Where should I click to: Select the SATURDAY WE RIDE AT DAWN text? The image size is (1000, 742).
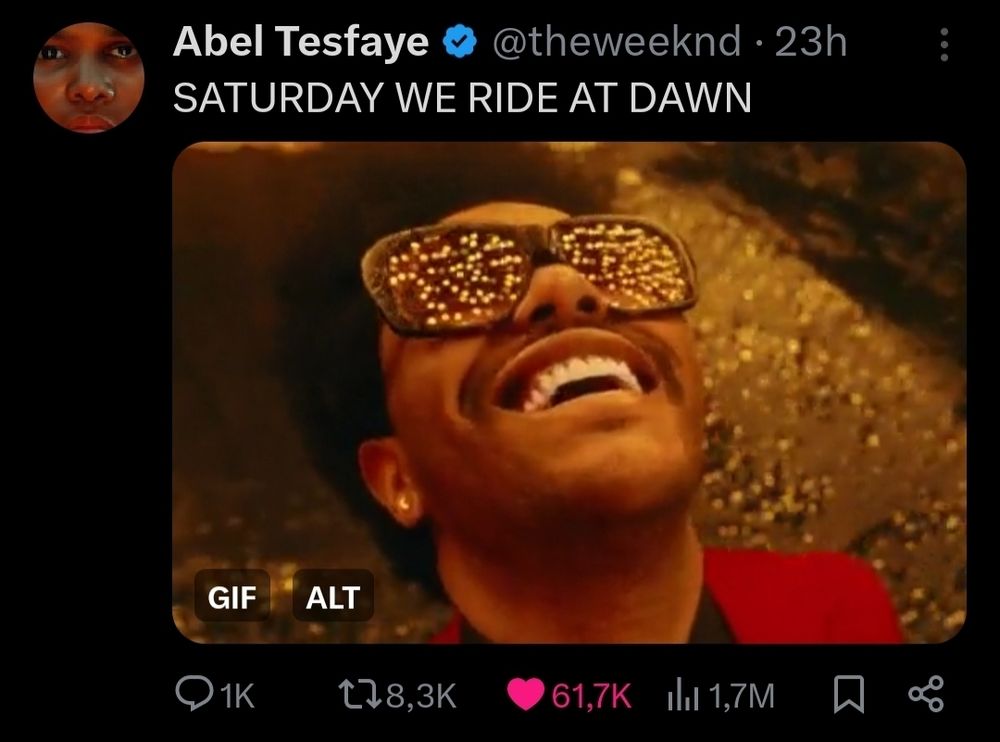tap(462, 98)
